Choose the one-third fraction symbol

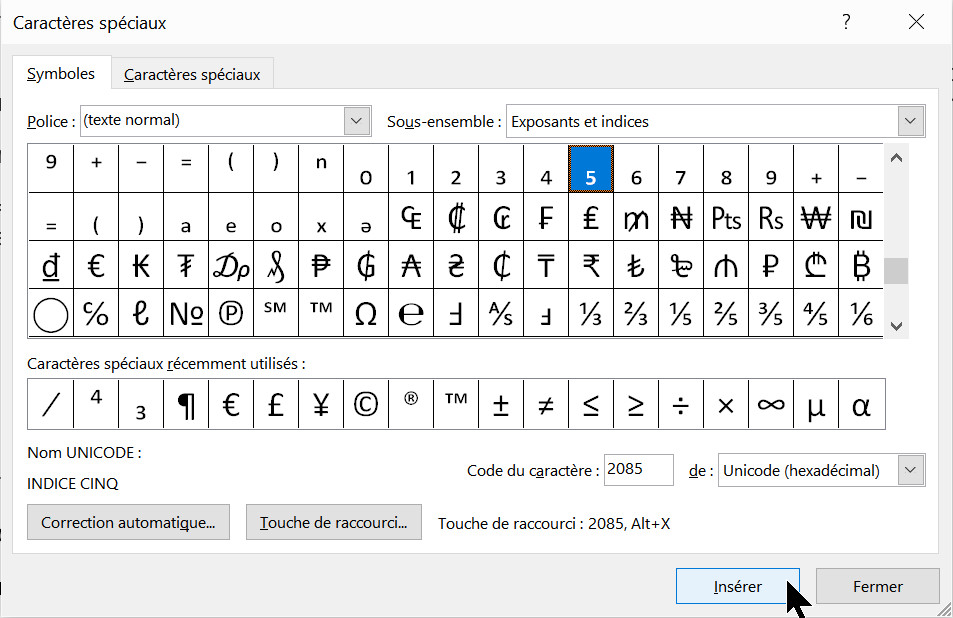[x=591, y=315]
